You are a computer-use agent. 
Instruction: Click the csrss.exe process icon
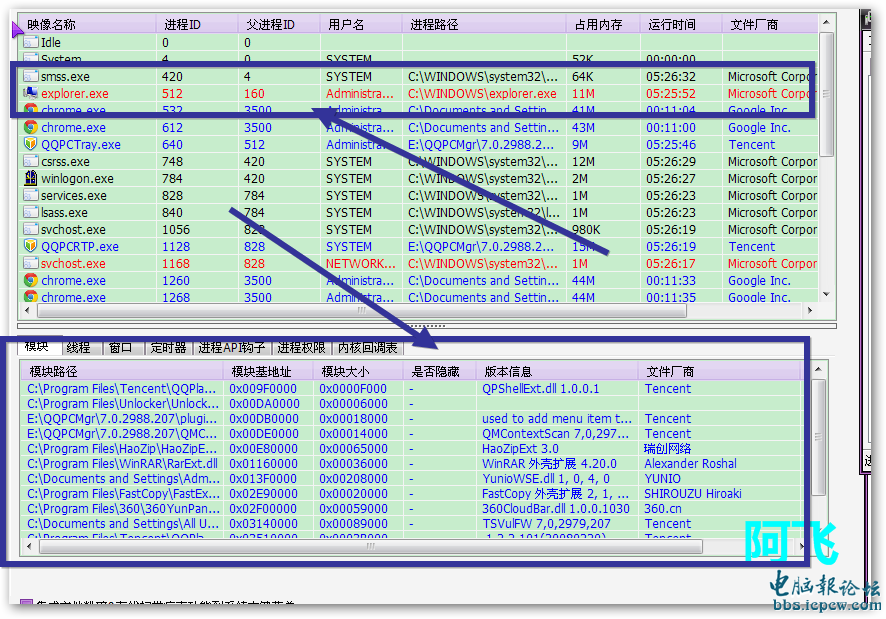31,161
